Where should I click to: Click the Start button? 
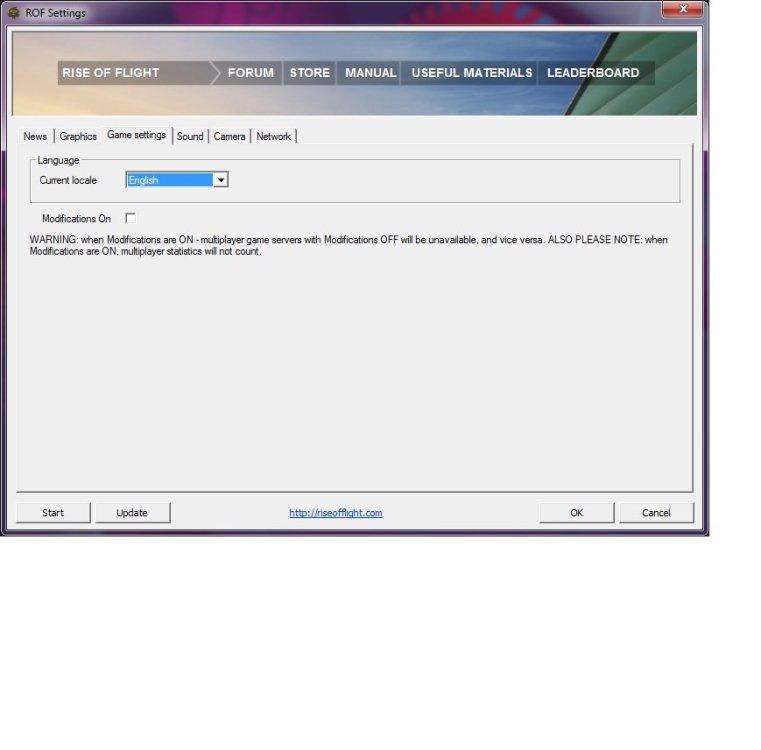coord(53,513)
